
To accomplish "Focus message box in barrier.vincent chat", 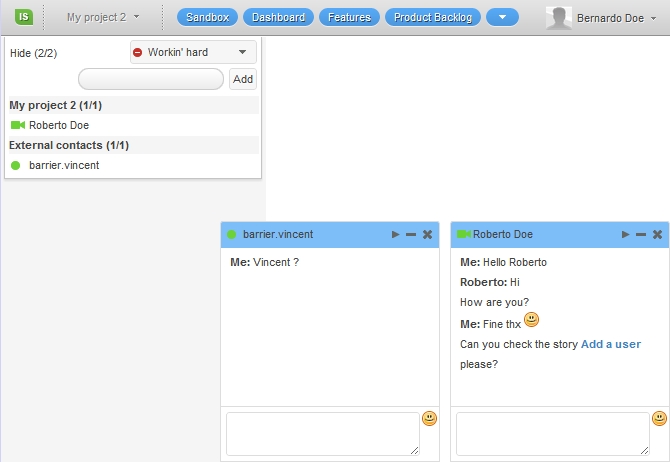I will coord(323,434).
